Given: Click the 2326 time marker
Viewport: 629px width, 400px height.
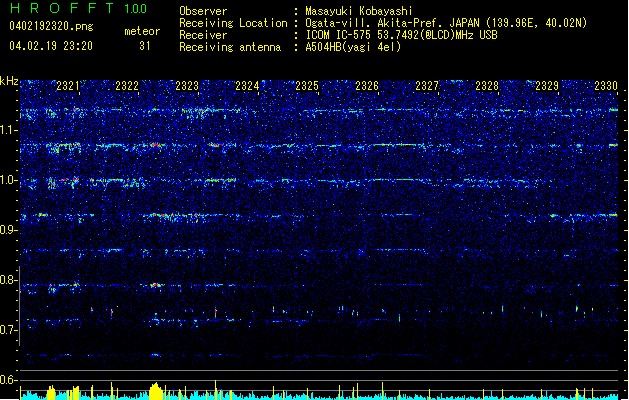Looking at the screenshot, I should 367,86.
